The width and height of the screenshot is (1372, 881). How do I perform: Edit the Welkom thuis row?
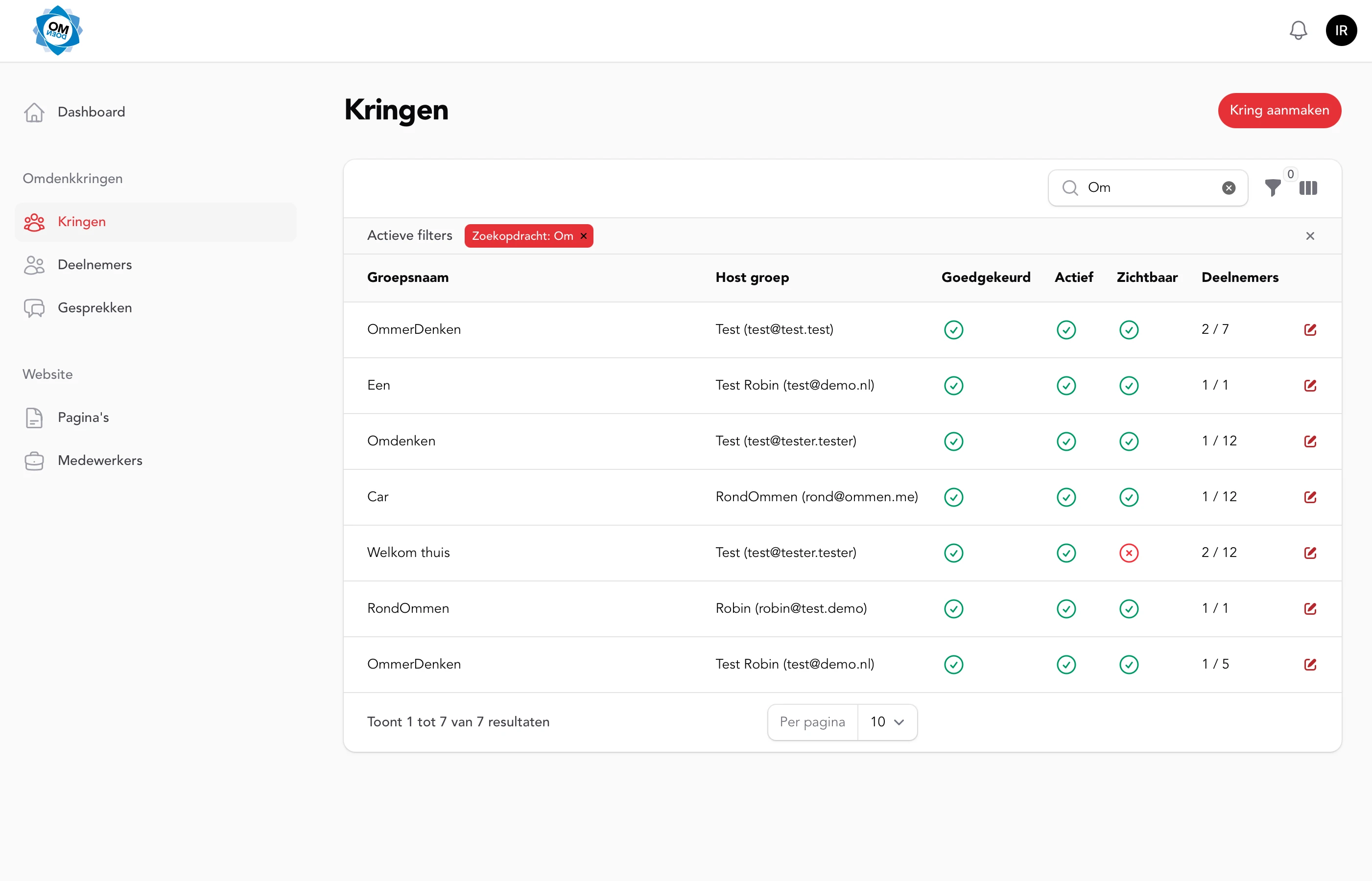pyautogui.click(x=1310, y=553)
